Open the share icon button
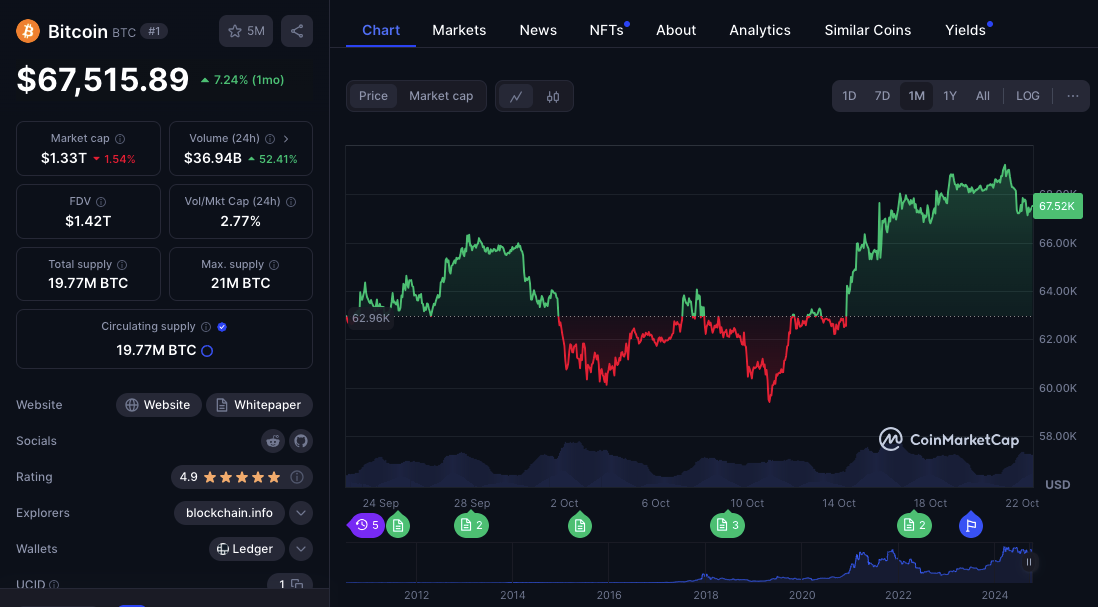 point(297,31)
